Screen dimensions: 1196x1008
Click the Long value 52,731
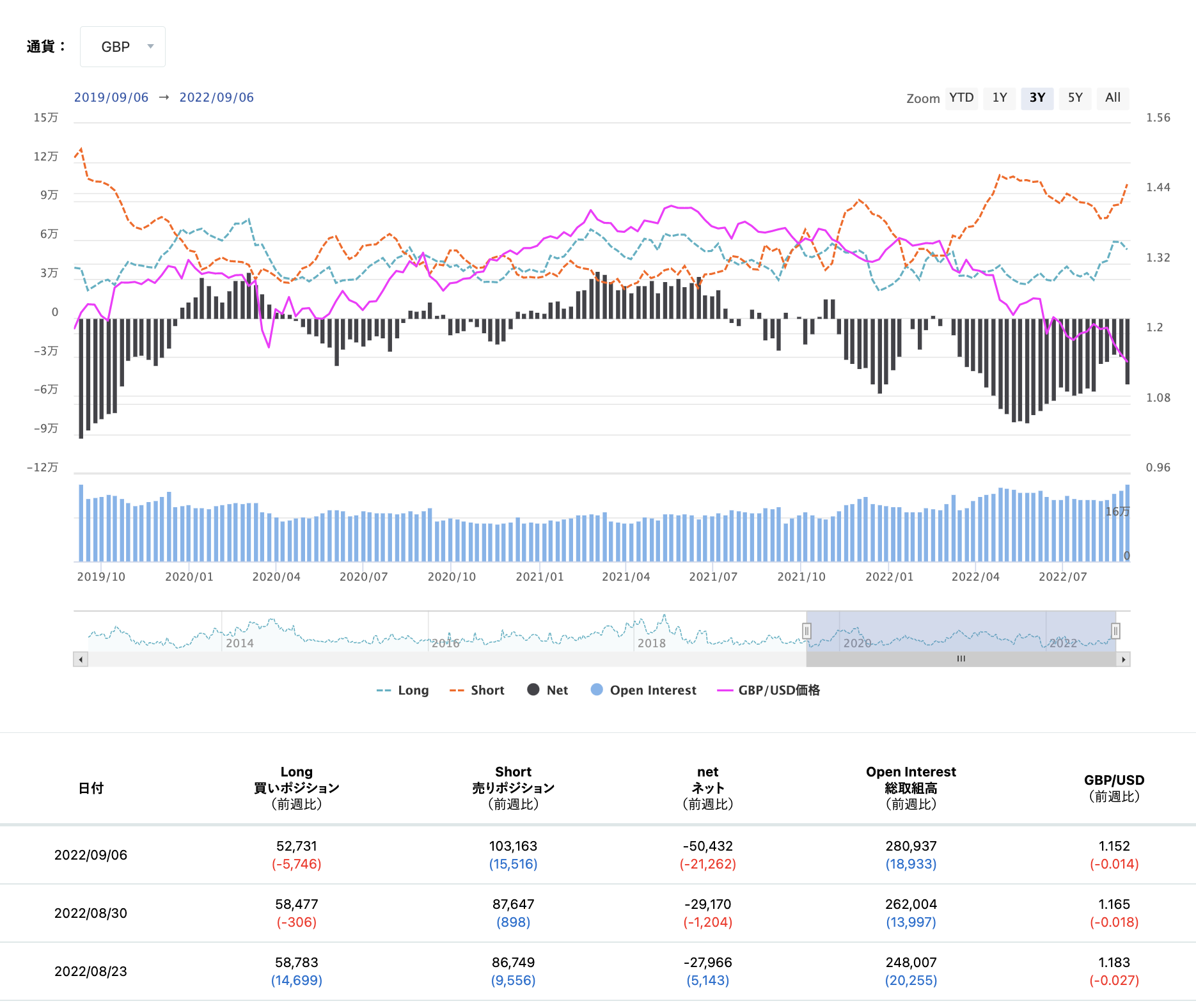297,846
